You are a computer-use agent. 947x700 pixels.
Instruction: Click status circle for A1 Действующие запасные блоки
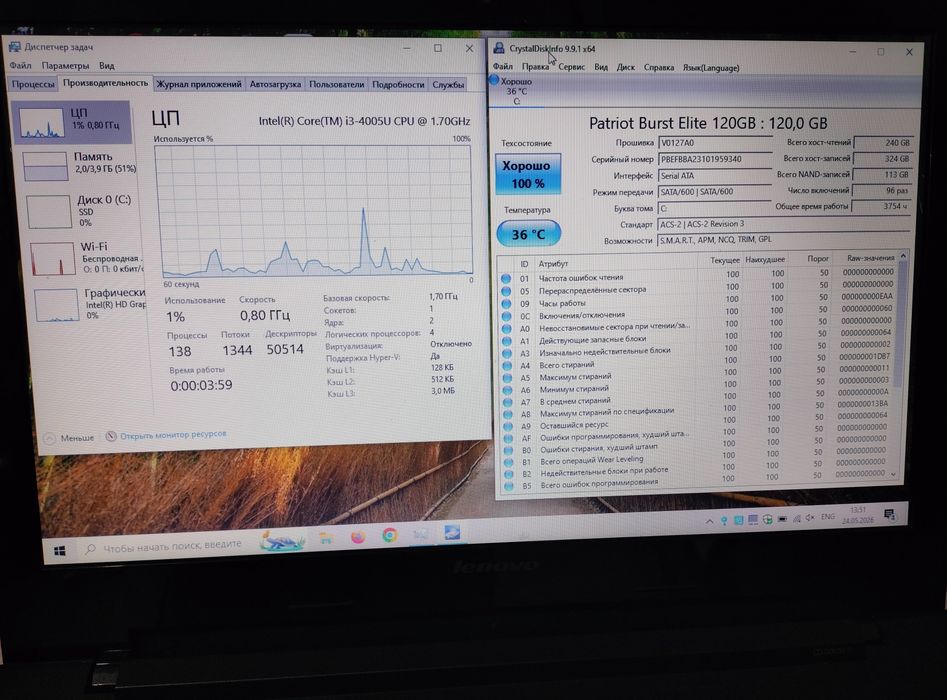point(507,341)
